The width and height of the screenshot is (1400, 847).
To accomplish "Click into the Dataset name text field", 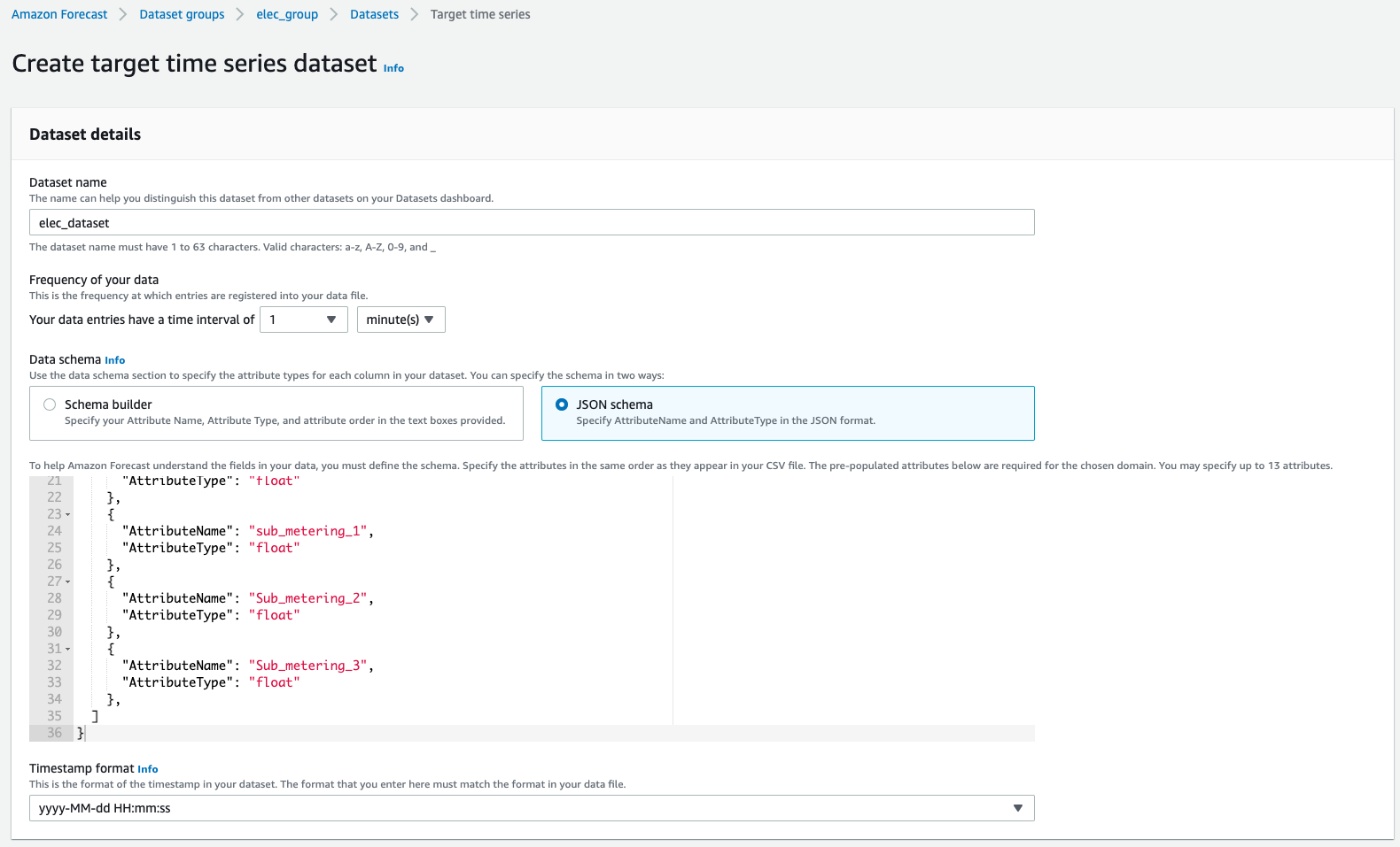I will pyautogui.click(x=531, y=223).
